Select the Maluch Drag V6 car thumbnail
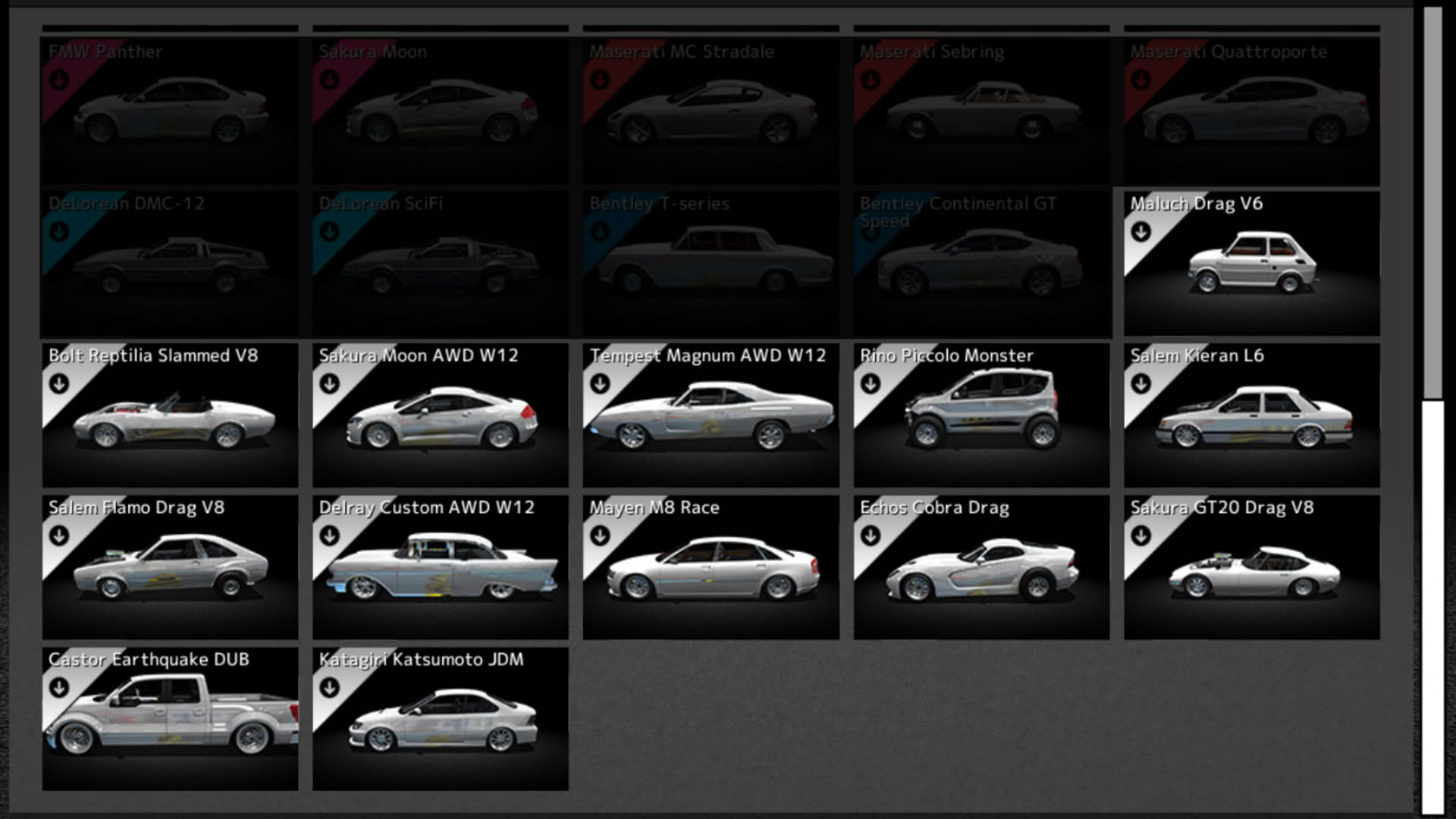Image resolution: width=1456 pixels, height=819 pixels. click(1253, 264)
